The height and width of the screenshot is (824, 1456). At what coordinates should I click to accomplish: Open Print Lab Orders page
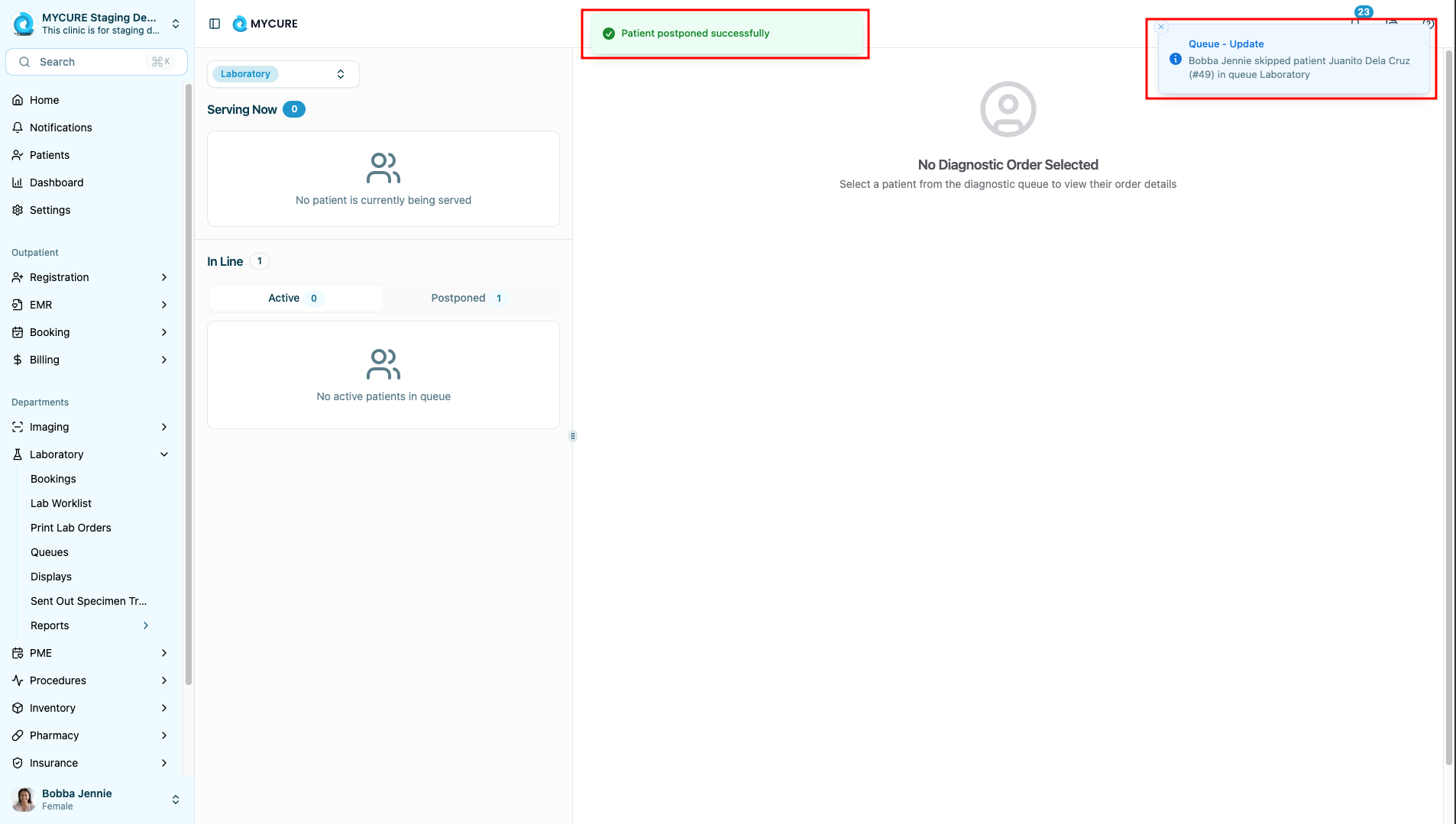click(x=71, y=528)
